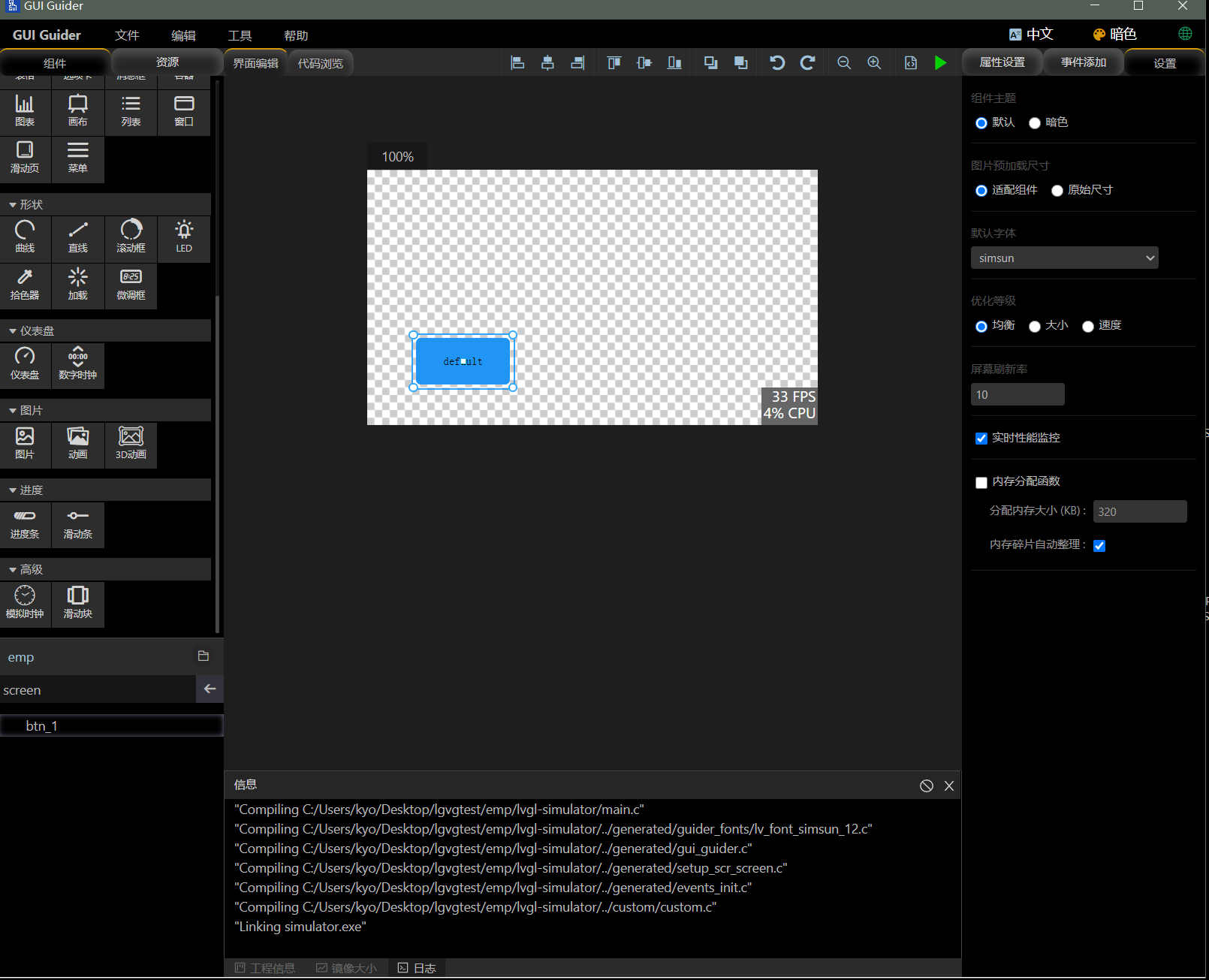This screenshot has height=980, width=1209.
Task: Select the 速度 optimization radio button
Action: tap(1087, 326)
